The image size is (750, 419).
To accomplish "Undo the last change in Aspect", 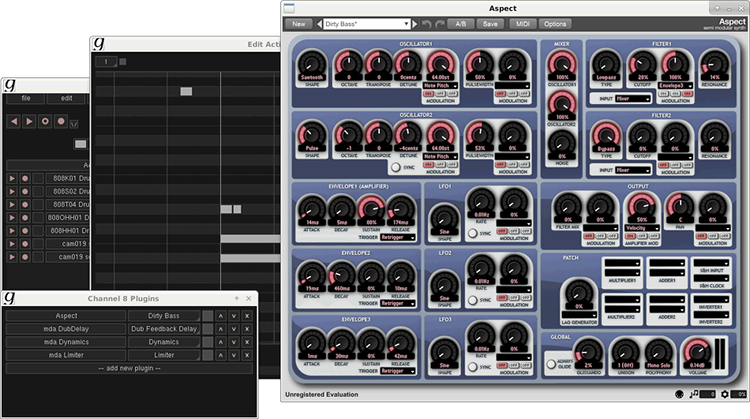I will coord(427,24).
